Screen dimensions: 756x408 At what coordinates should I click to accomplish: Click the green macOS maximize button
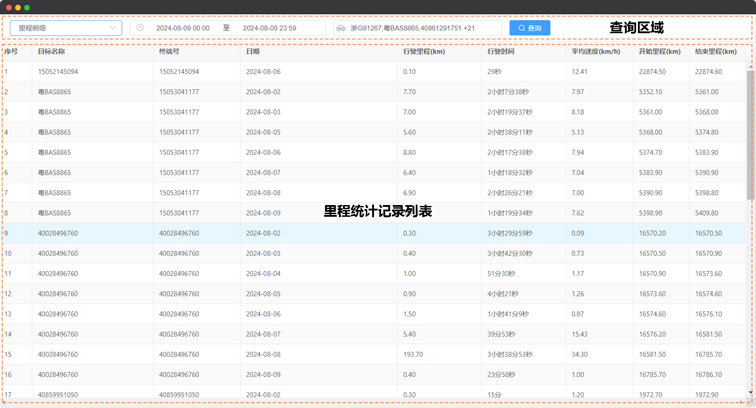(x=27, y=7)
